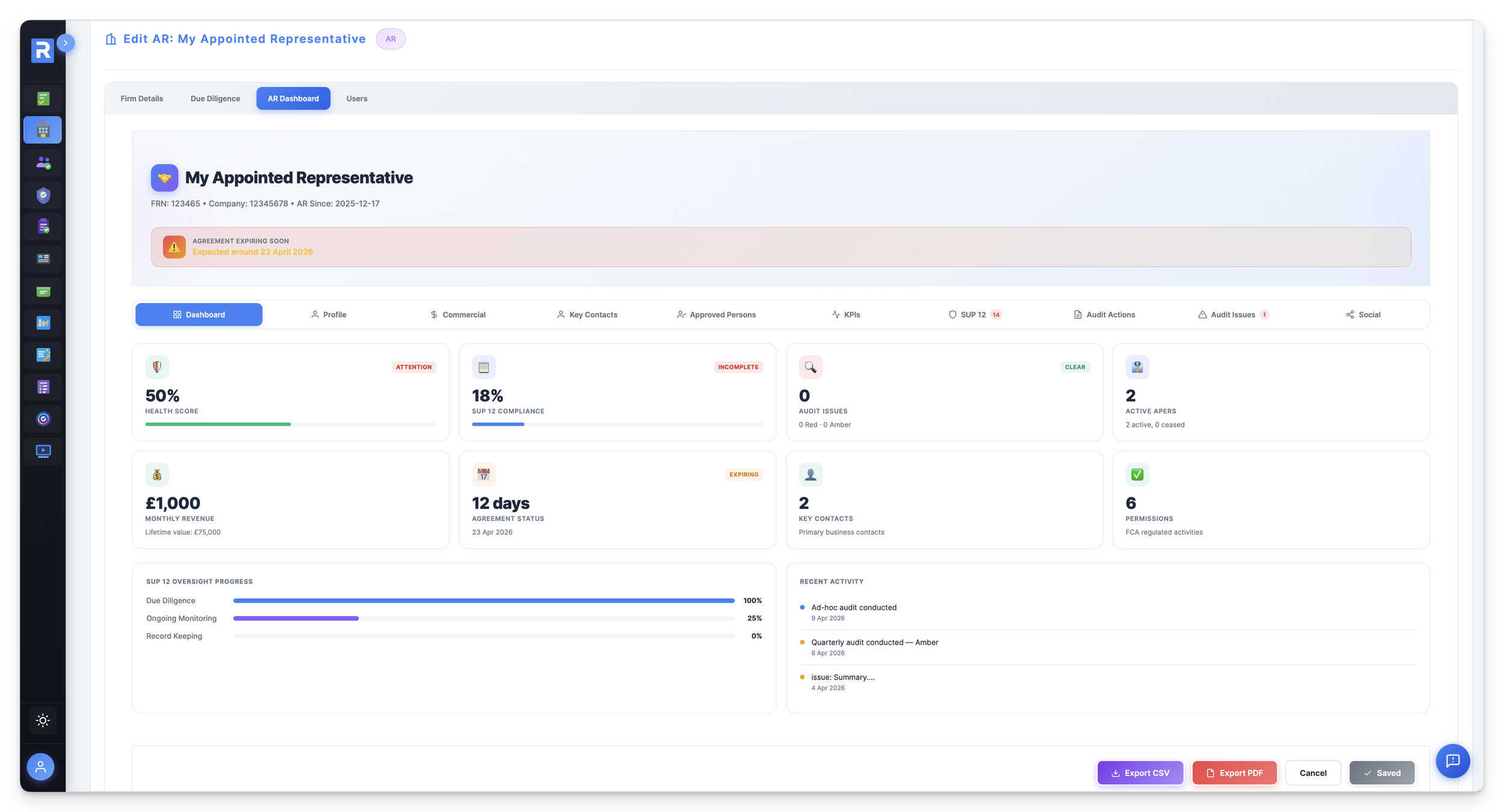The width and height of the screenshot is (1504, 812).
Task: Collapse the sidebar using the chevron button
Action: click(x=65, y=42)
